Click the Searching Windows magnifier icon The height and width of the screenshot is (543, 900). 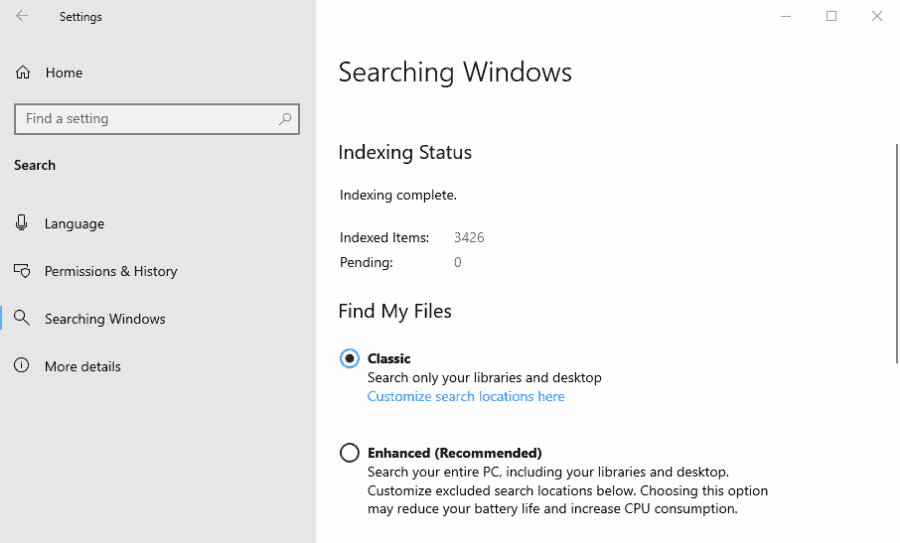[x=22, y=318]
